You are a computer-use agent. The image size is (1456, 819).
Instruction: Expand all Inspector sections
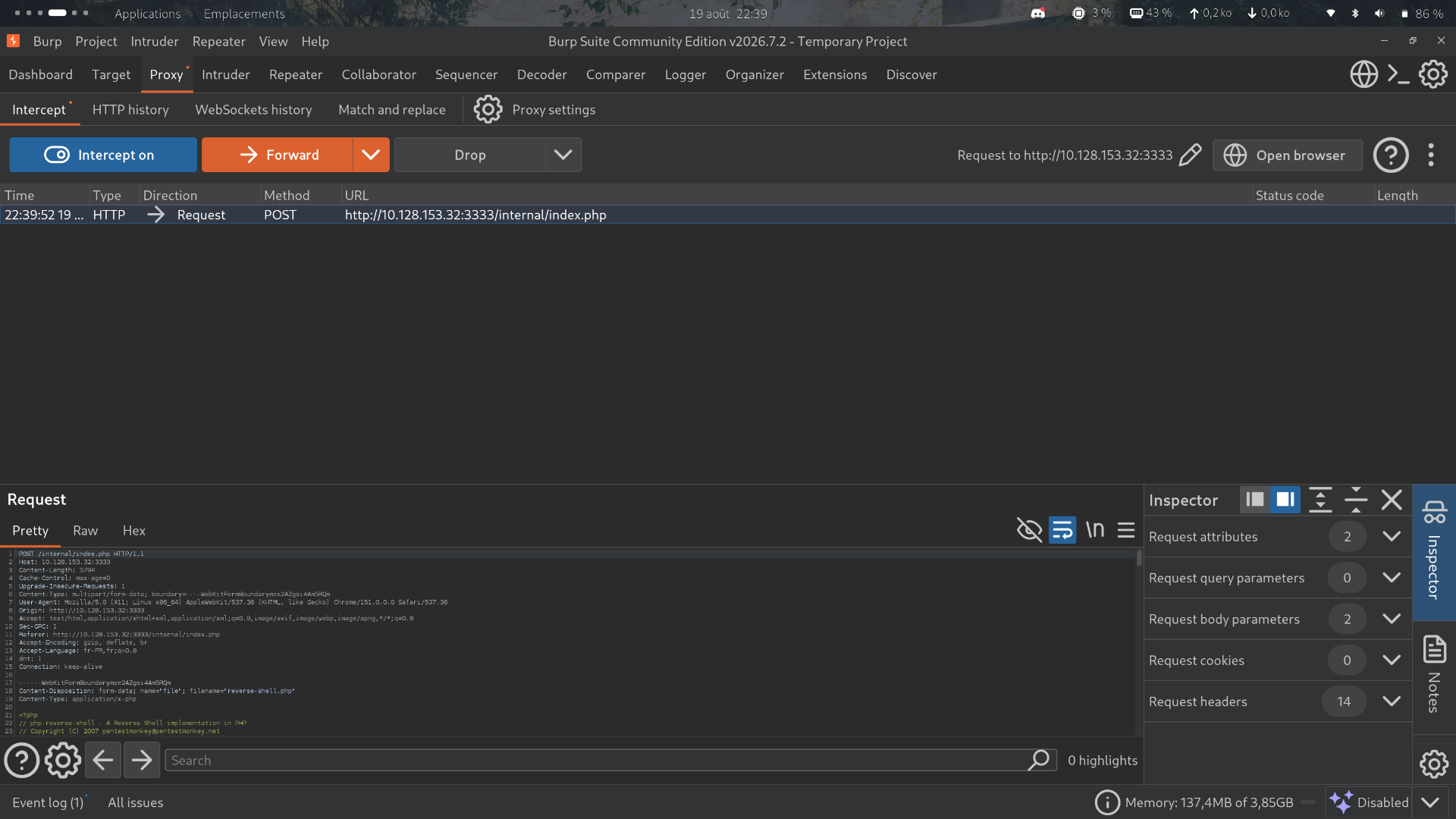point(1320,500)
